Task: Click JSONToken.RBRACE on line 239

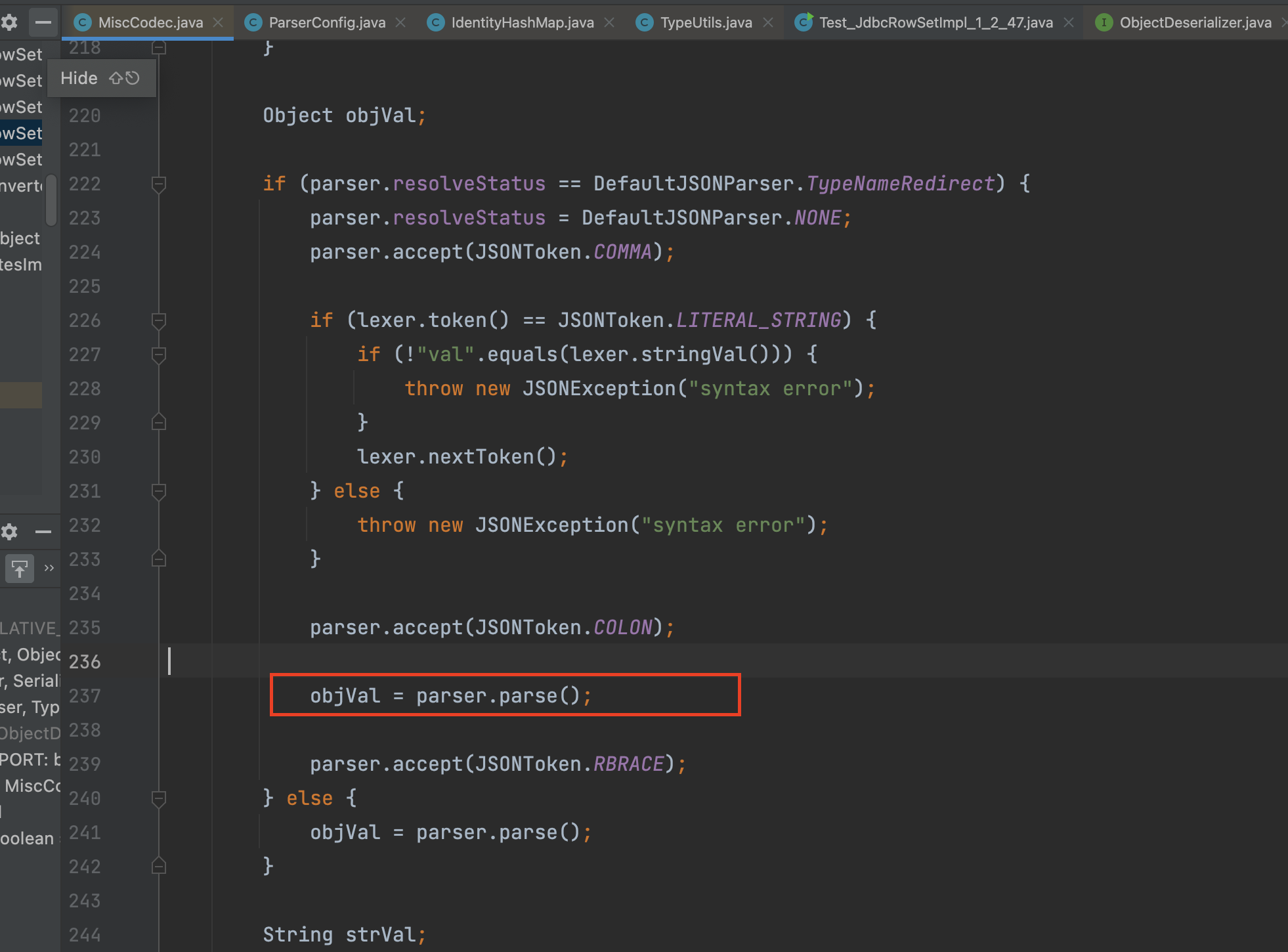Action: (x=569, y=764)
